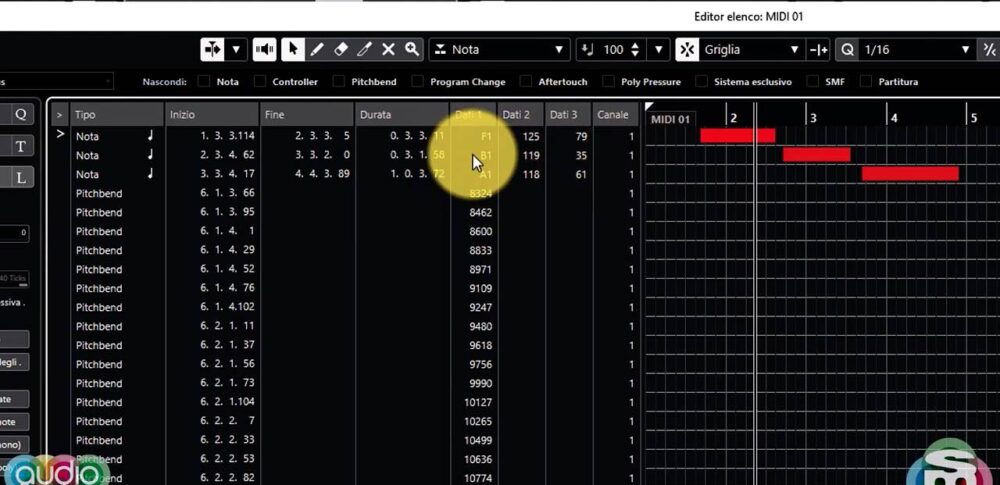Check the Program Change hide checkbox

click(x=418, y=82)
